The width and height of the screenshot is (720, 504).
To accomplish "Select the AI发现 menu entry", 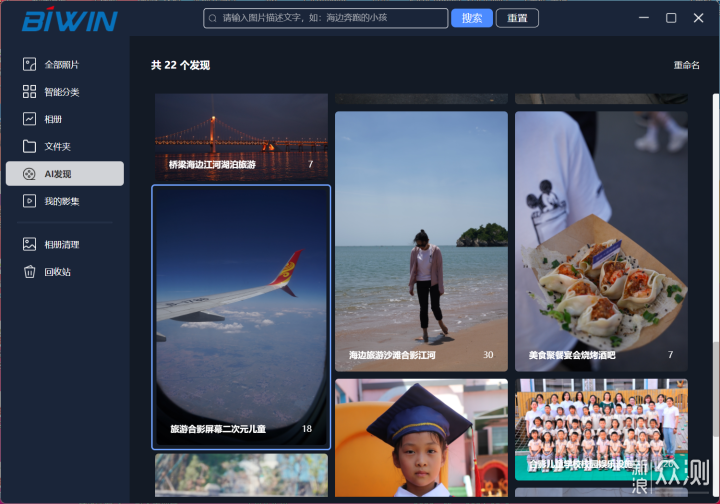I will (x=65, y=174).
